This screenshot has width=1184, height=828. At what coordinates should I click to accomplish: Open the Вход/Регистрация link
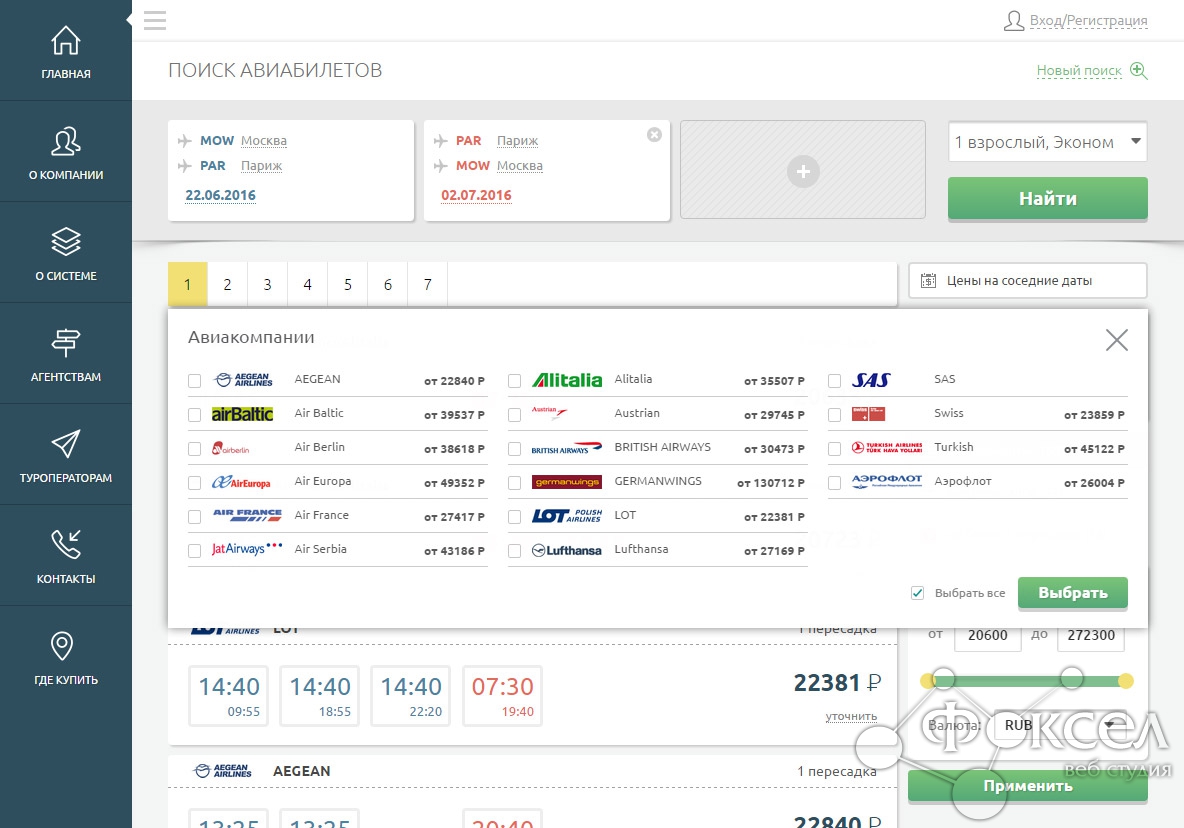[x=1088, y=20]
